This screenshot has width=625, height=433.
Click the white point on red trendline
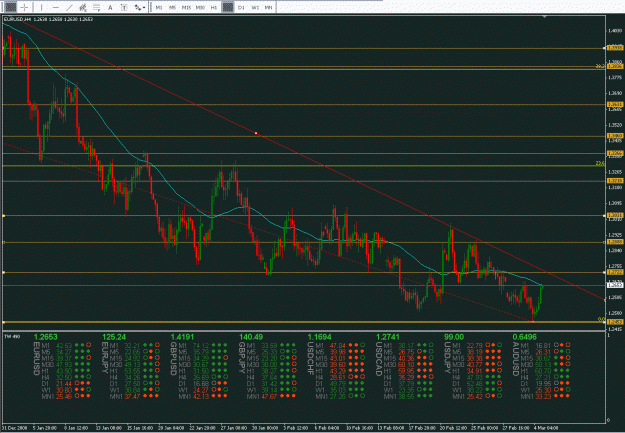(x=256, y=133)
